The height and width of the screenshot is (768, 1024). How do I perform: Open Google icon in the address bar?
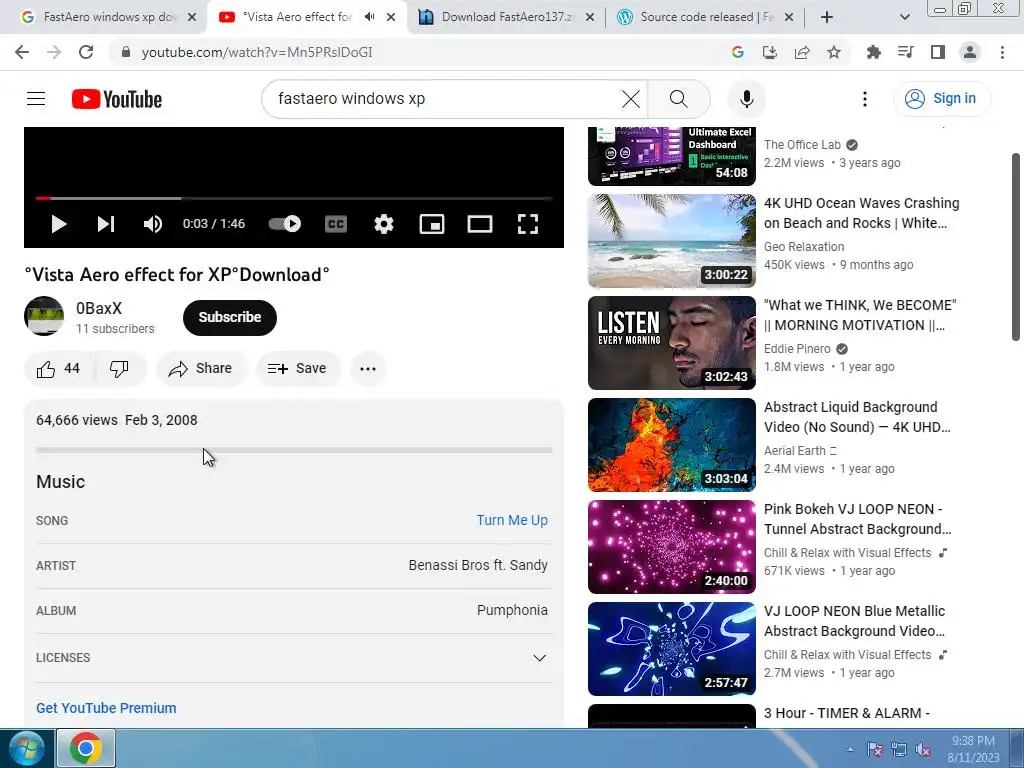pyautogui.click(x=738, y=52)
